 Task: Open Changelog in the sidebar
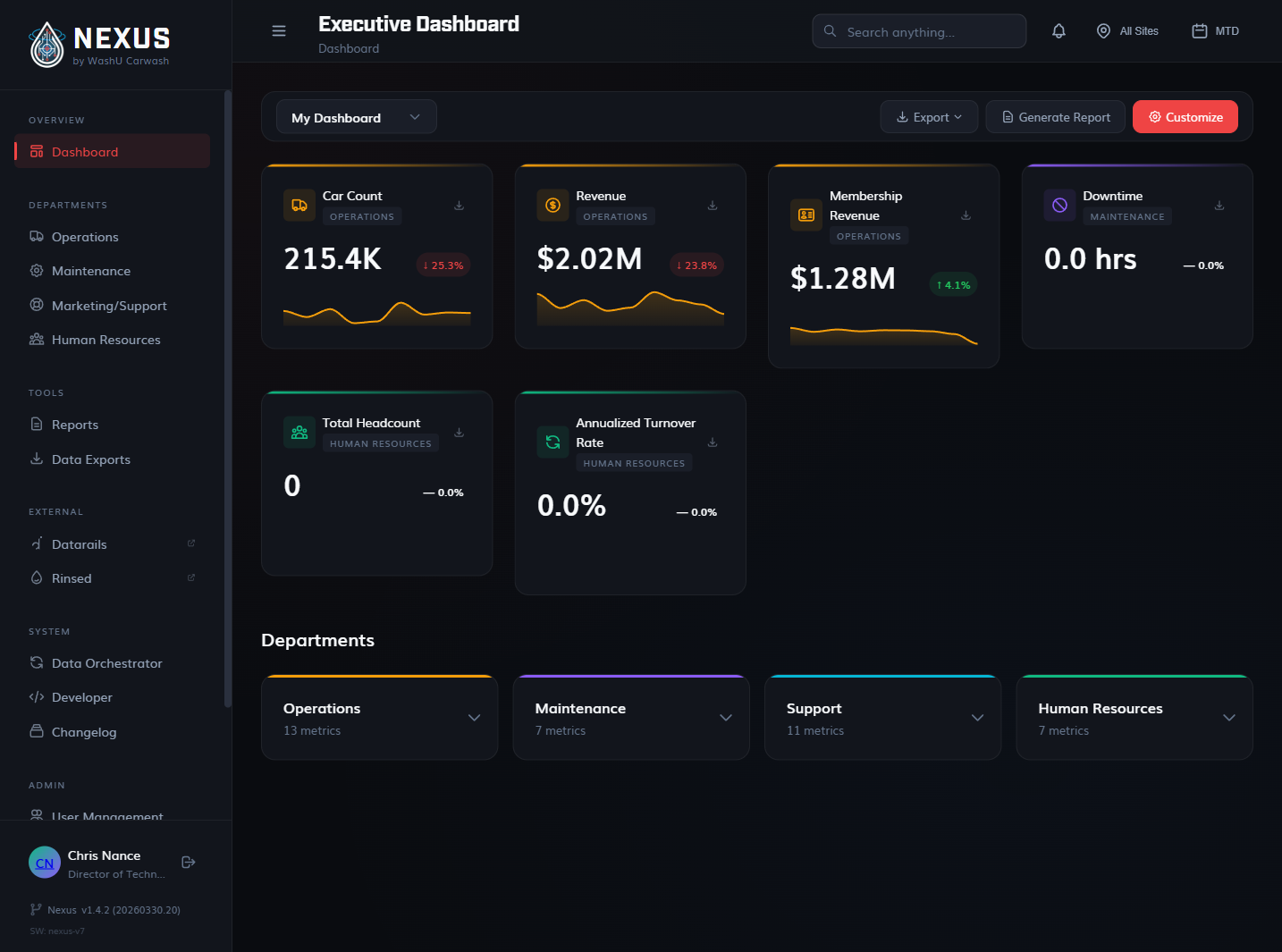[x=113, y=732]
